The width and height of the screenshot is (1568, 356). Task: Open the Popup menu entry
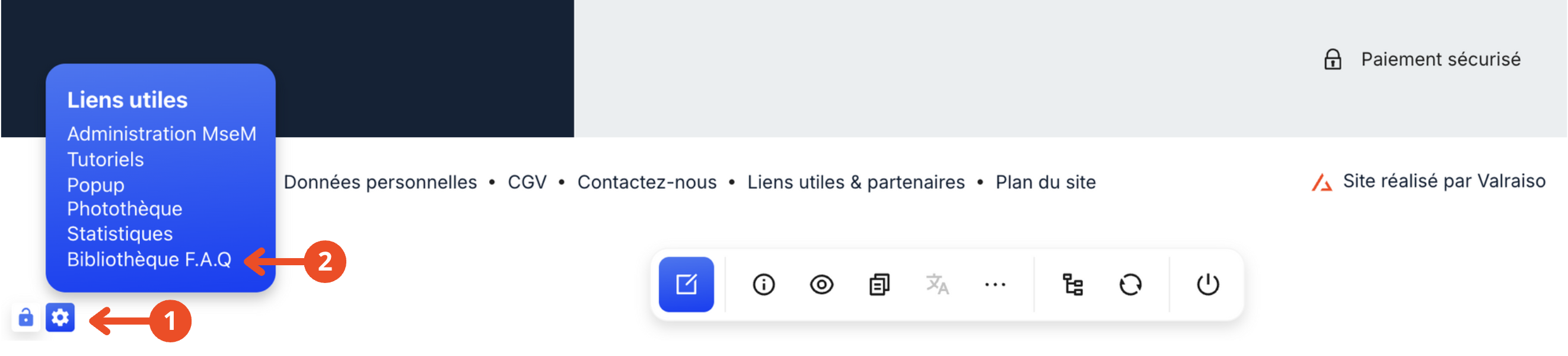pyautogui.click(x=95, y=185)
